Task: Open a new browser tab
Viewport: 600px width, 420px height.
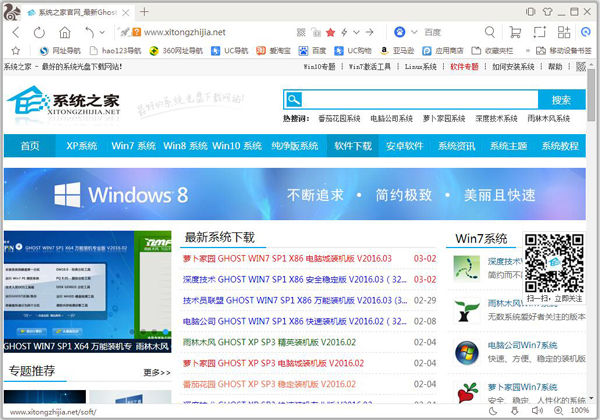Action: pyautogui.click(x=144, y=12)
